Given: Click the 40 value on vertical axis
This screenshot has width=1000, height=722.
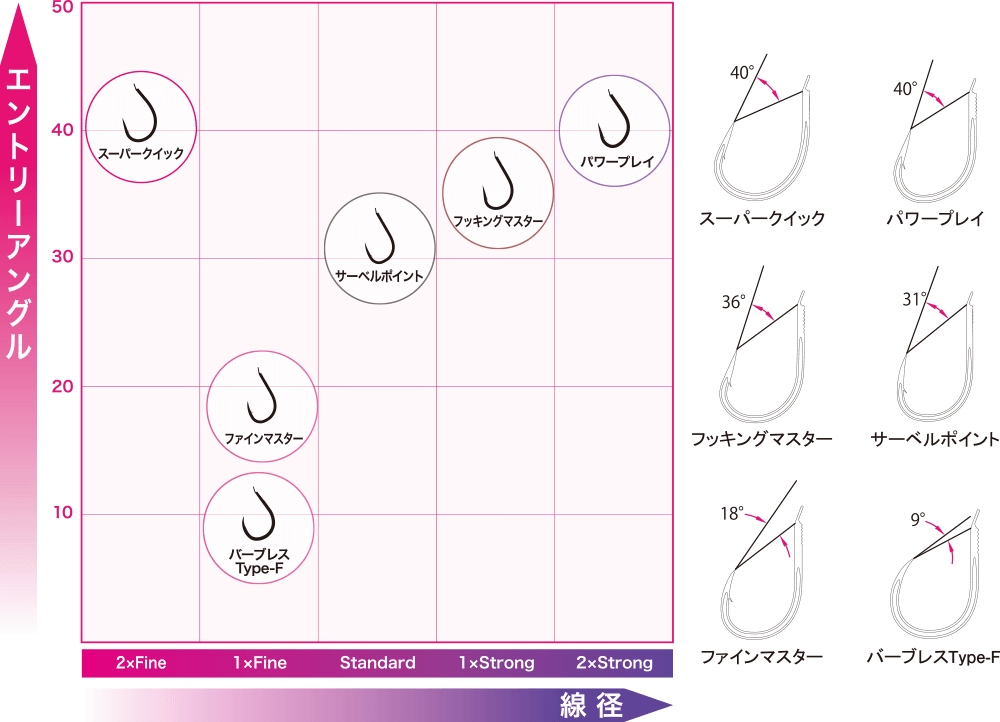Looking at the screenshot, I should (62, 129).
